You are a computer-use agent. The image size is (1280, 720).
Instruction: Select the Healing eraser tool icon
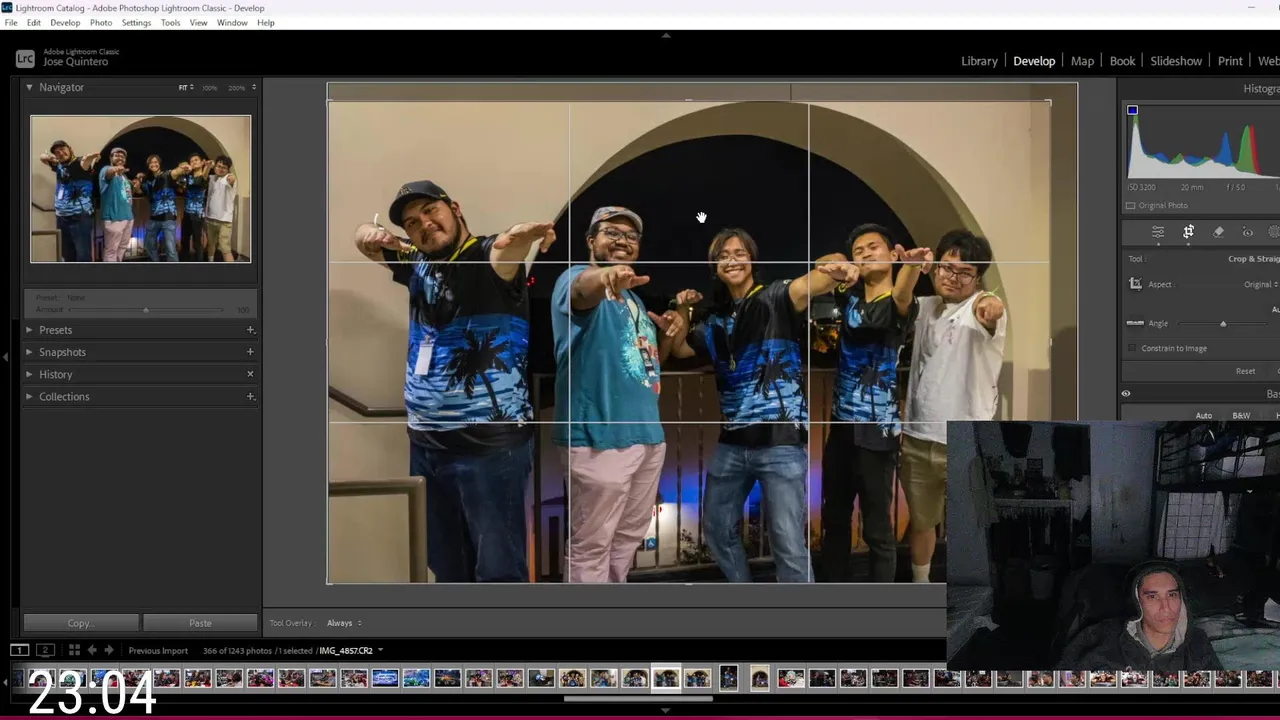tap(1218, 232)
